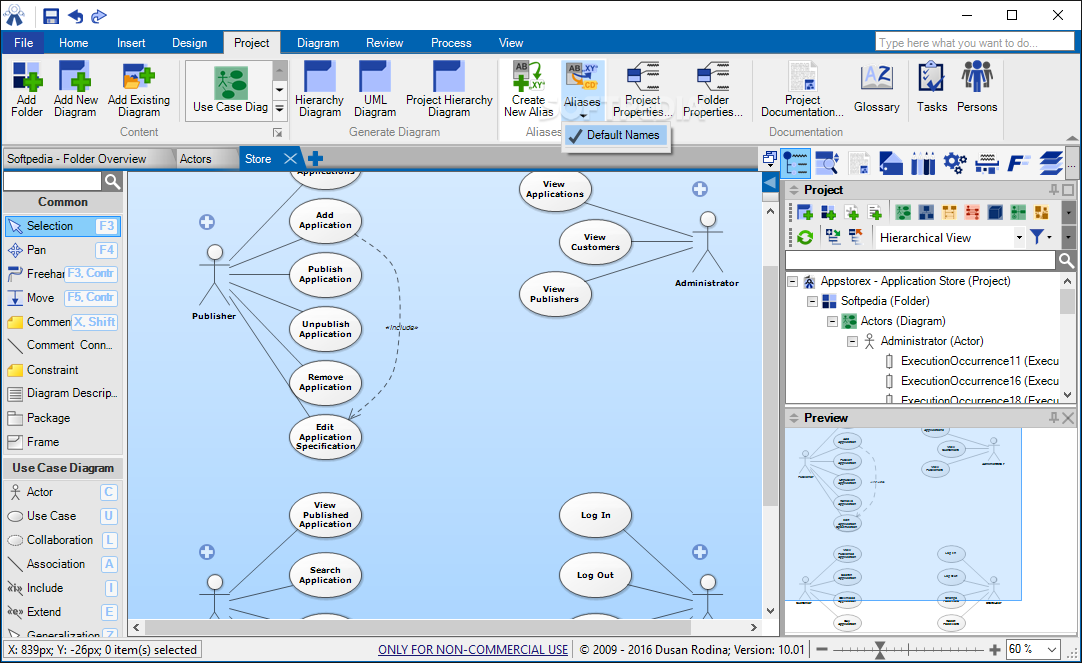Select the Selection tool
Screen dimensions: 1082x663
coord(62,226)
